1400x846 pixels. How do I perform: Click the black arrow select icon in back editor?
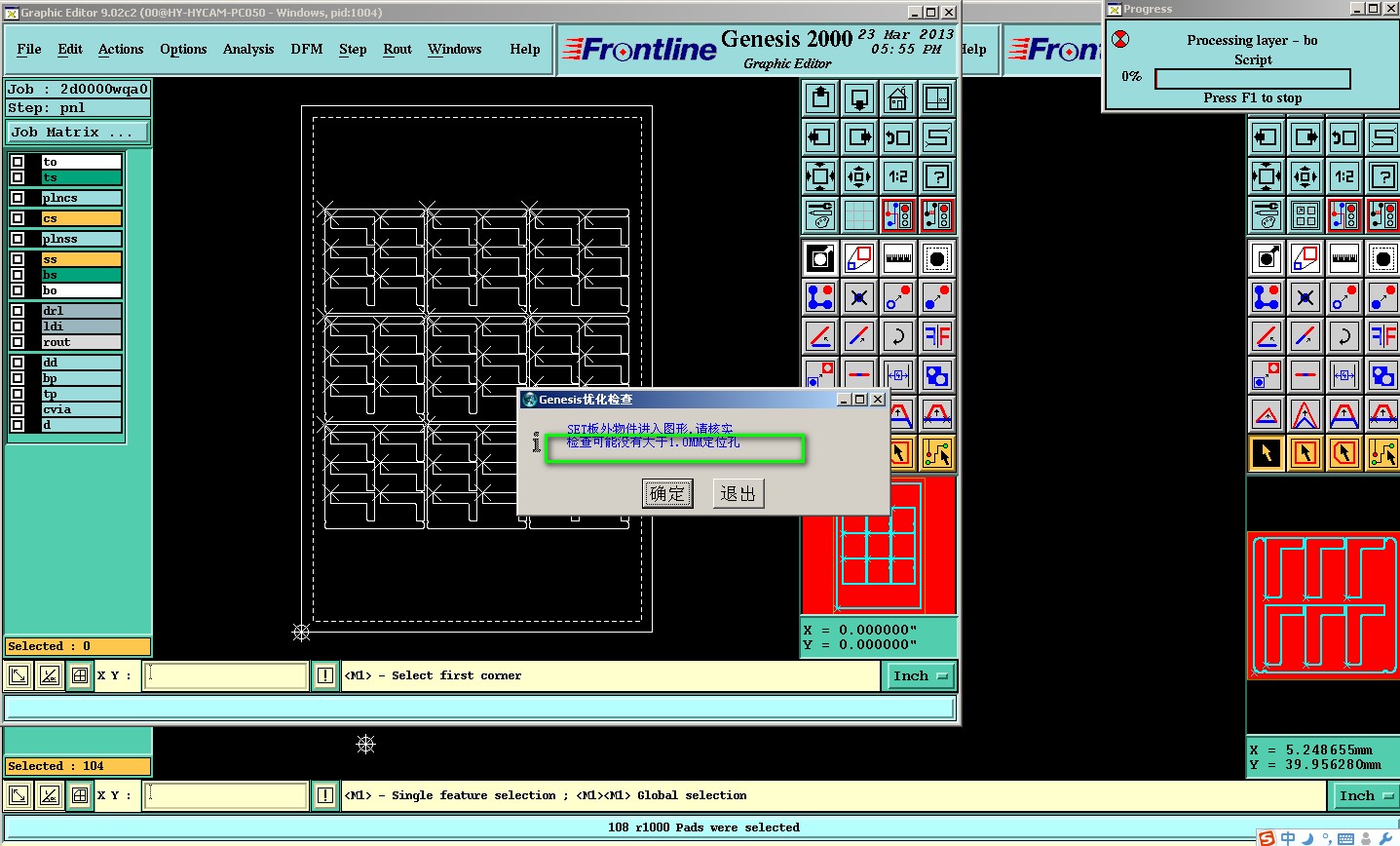[x=1267, y=453]
